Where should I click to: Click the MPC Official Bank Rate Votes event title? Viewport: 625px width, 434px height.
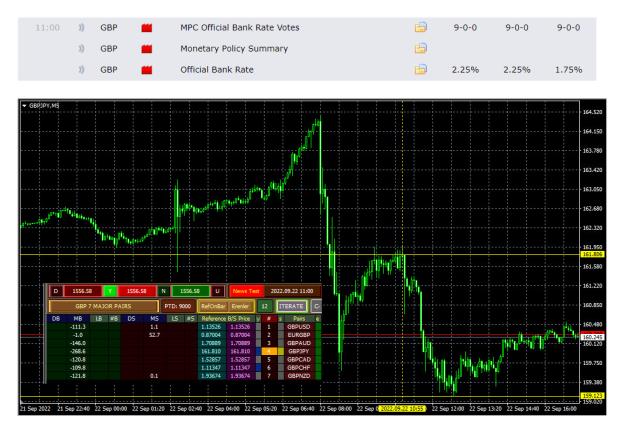[240, 27]
